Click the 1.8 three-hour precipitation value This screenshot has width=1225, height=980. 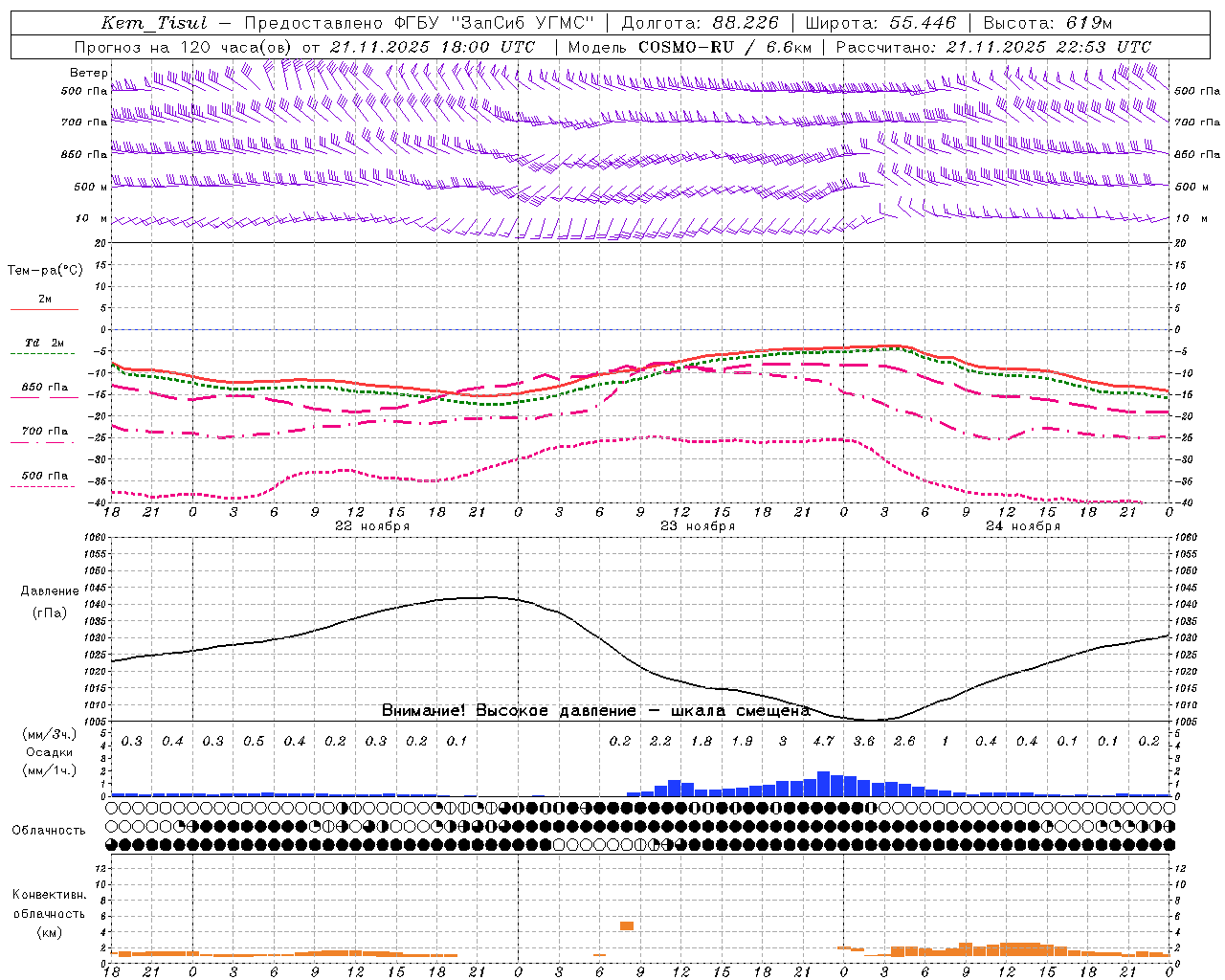(702, 742)
